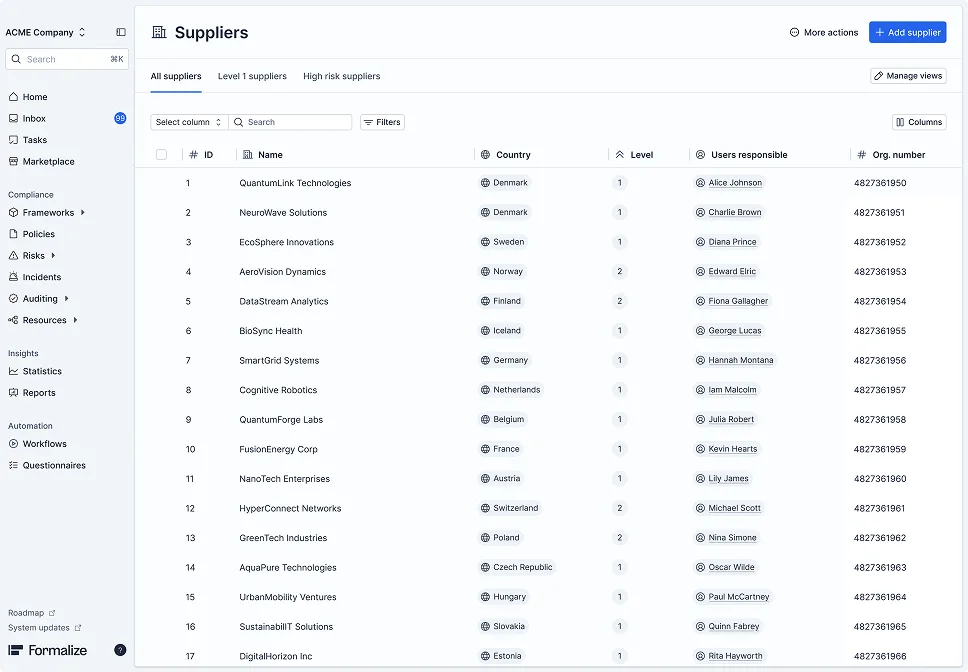Viewport: 968px width, 672px height.
Task: Click the Home house icon
Action: click(14, 97)
